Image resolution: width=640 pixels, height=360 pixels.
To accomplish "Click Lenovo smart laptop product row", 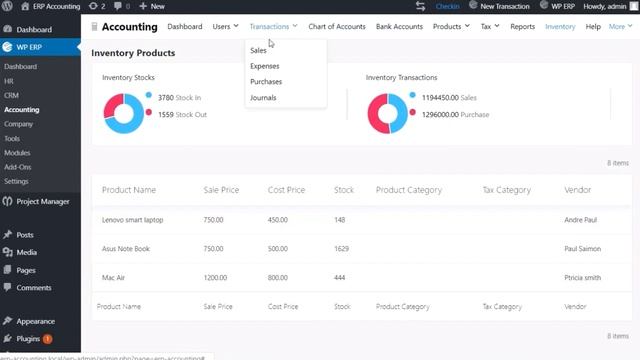I will point(362,220).
